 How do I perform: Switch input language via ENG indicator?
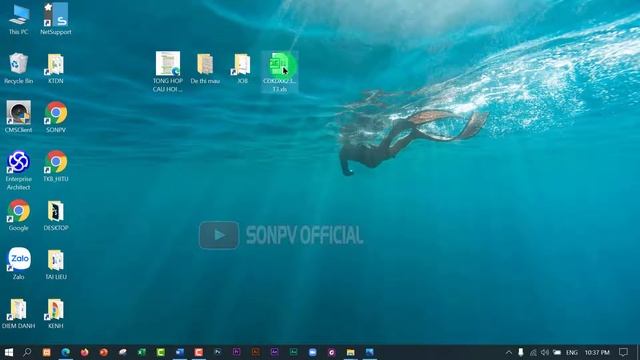point(572,352)
